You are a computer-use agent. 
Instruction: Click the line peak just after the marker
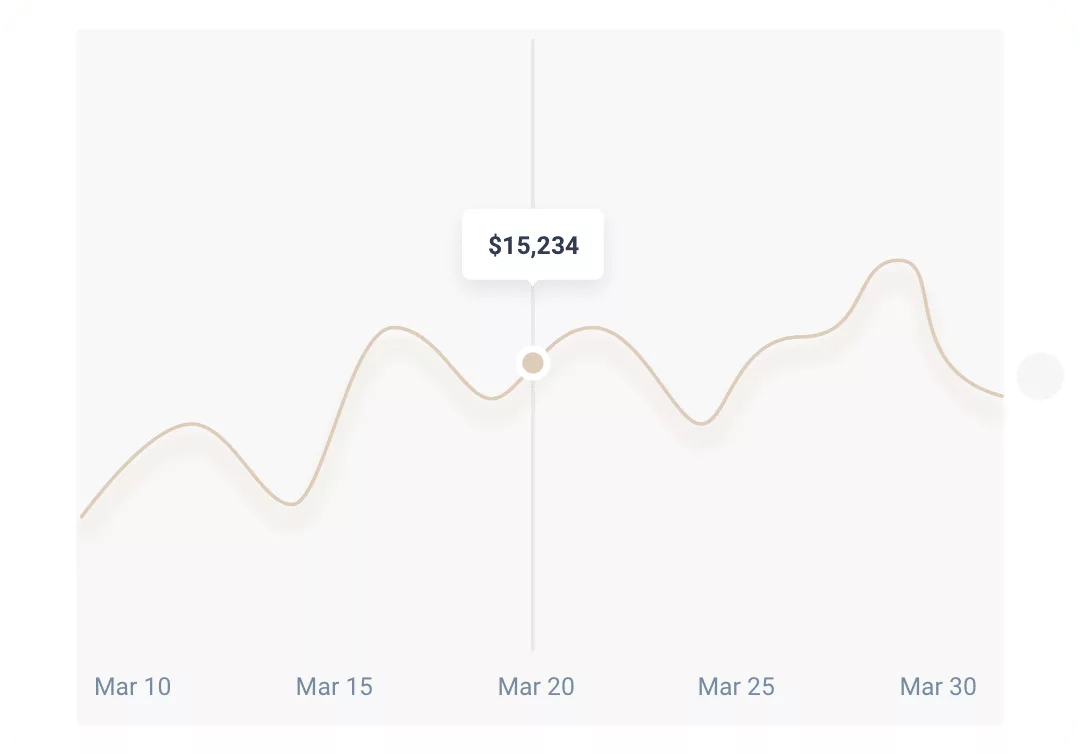click(x=592, y=327)
